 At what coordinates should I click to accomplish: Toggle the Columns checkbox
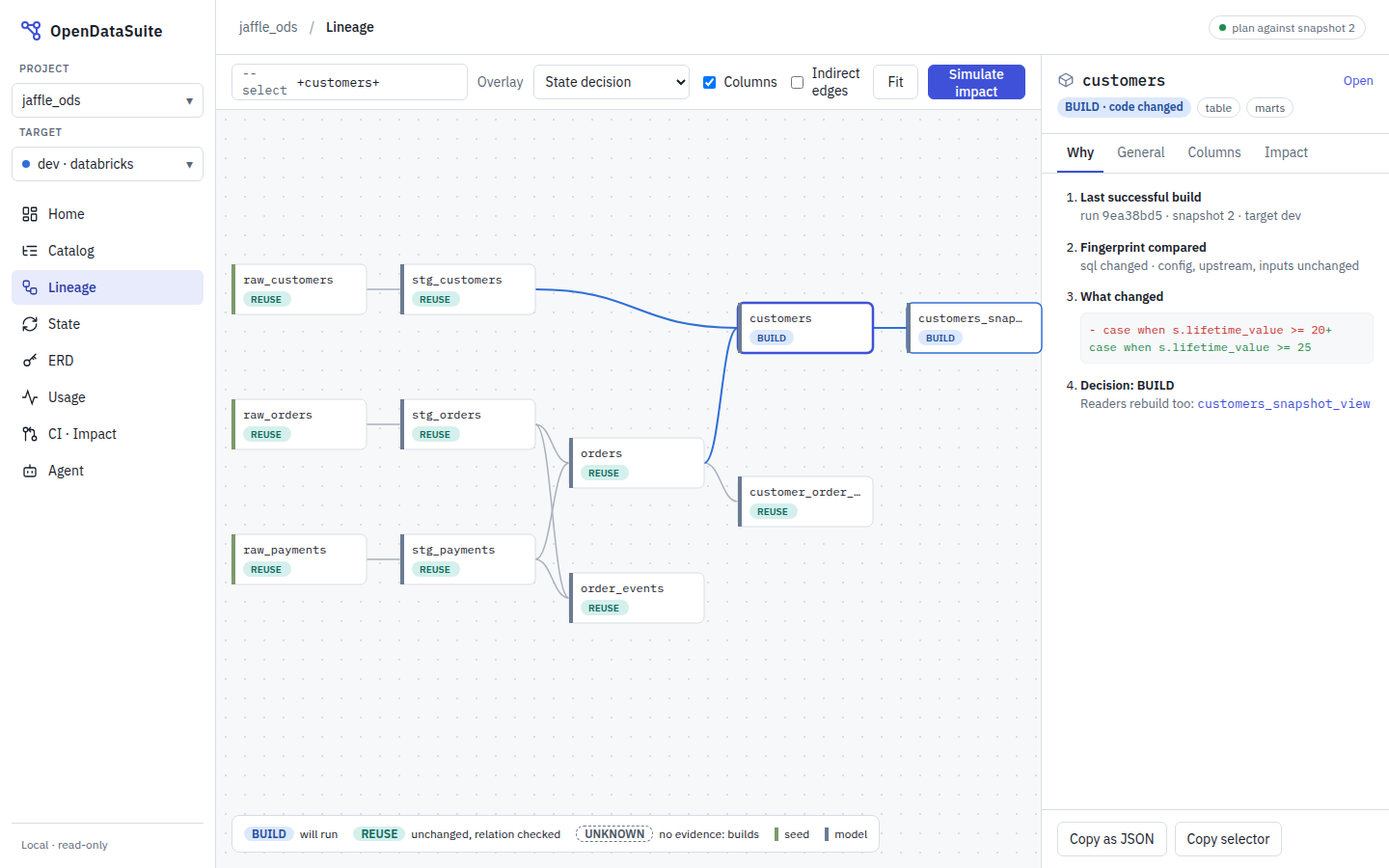pos(709,82)
